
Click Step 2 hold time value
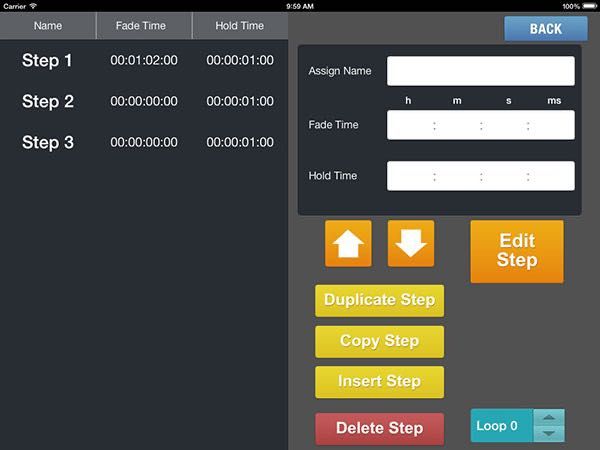click(240, 101)
